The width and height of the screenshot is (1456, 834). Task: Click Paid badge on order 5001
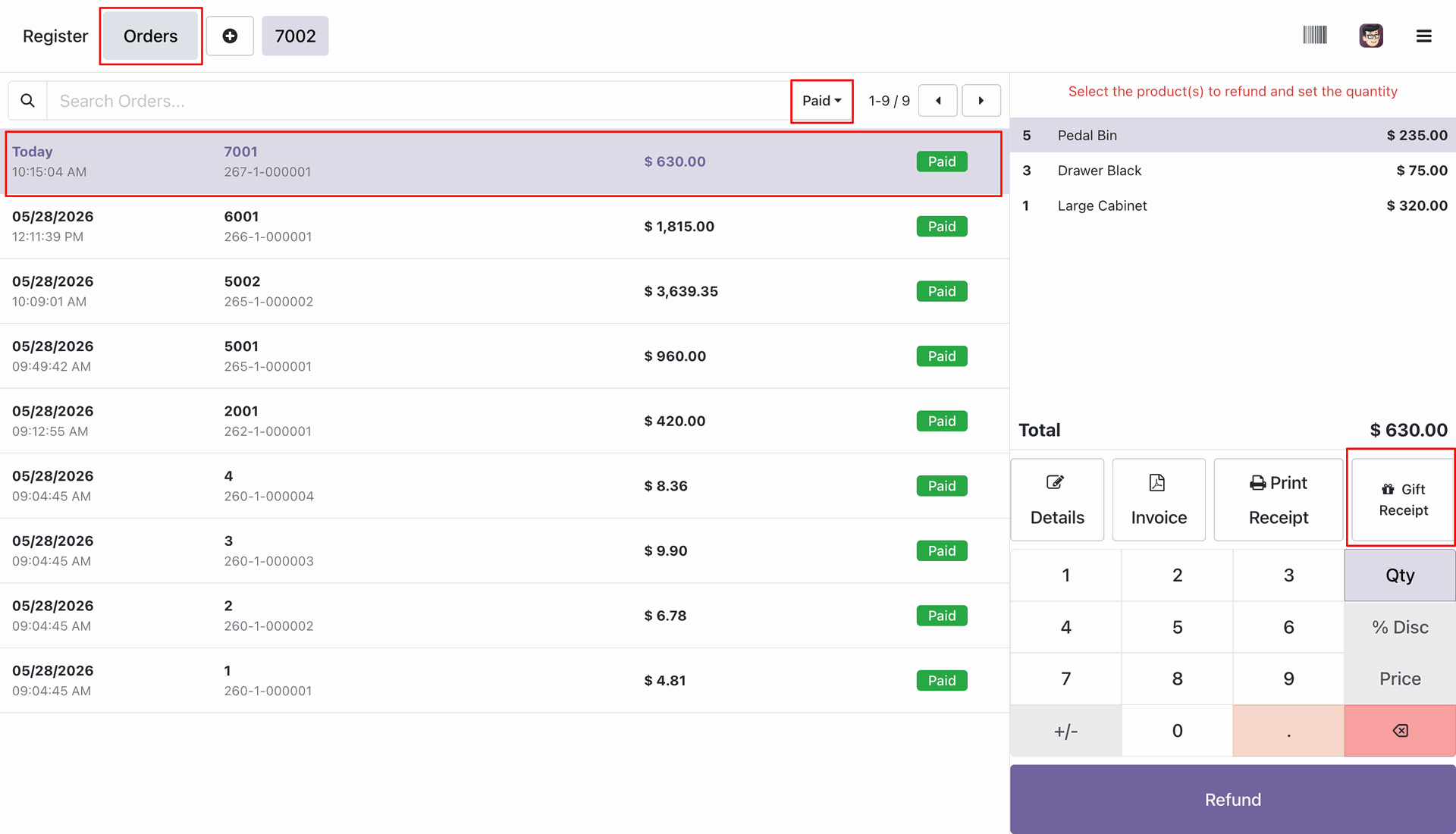(x=942, y=356)
